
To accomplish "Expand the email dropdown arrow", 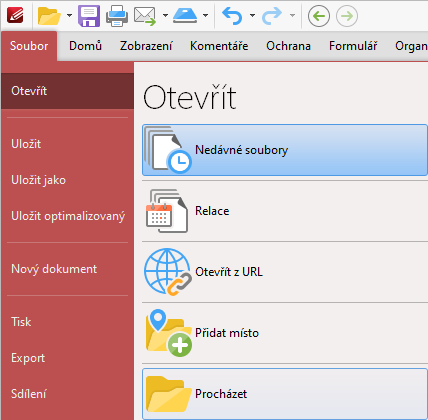I will (165, 15).
